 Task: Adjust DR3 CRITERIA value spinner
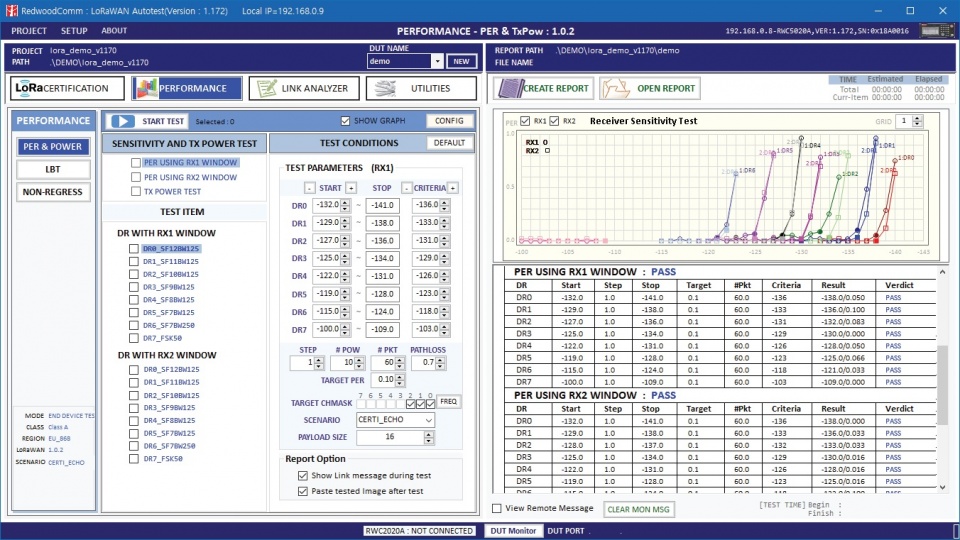coord(445,258)
